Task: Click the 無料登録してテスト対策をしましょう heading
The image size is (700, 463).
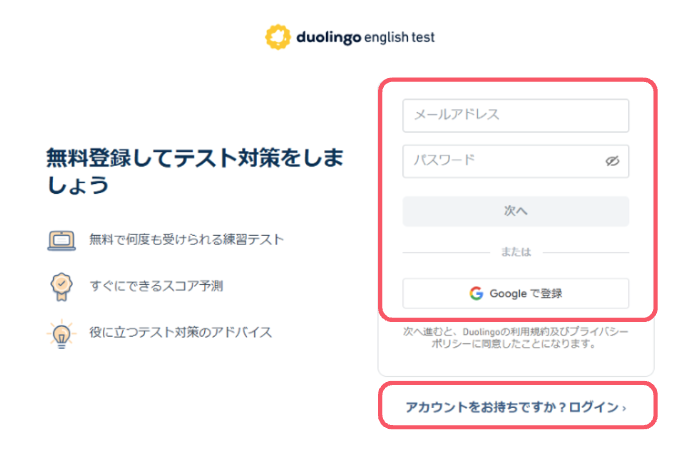Action: point(195,171)
